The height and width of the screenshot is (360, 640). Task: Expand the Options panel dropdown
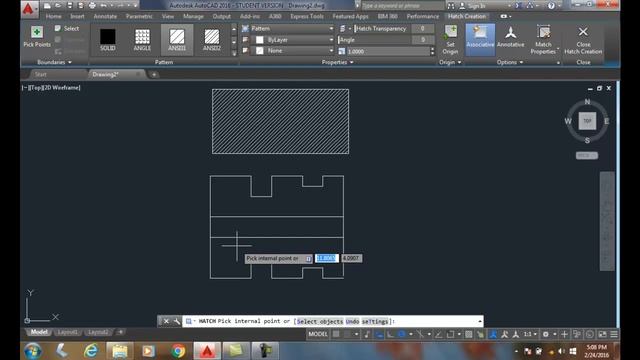click(510, 62)
